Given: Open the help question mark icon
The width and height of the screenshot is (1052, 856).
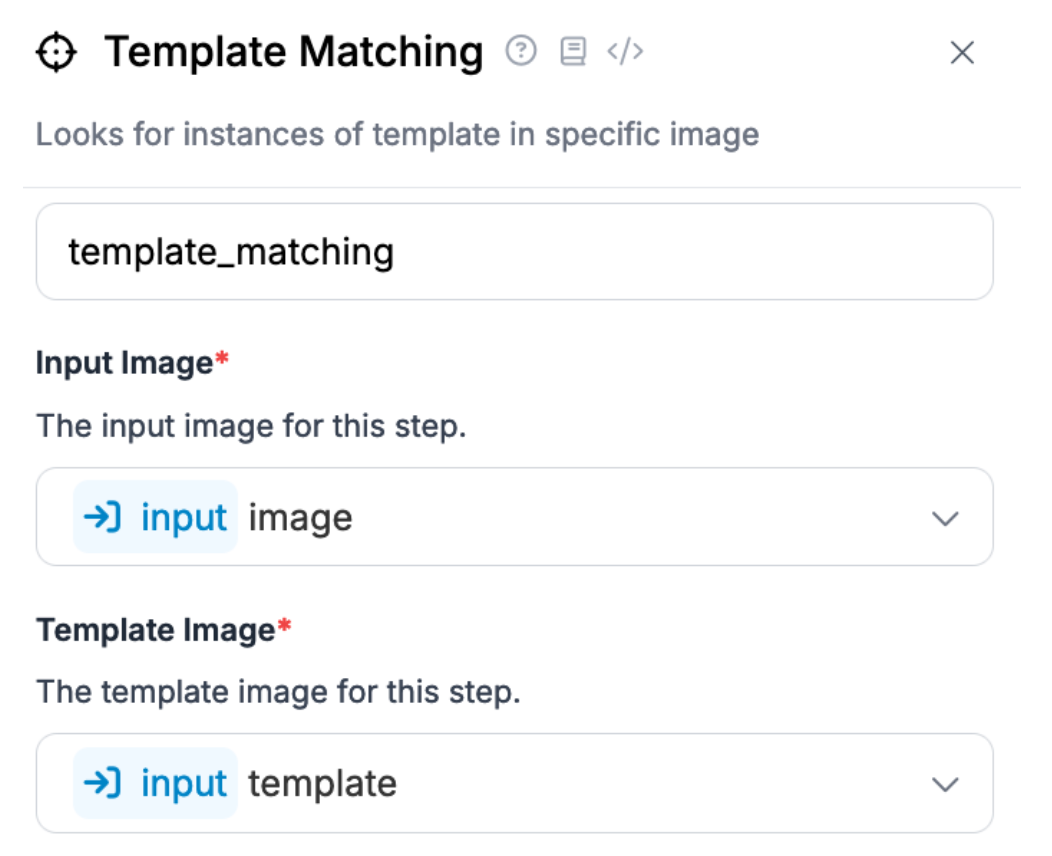Looking at the screenshot, I should (x=520, y=51).
